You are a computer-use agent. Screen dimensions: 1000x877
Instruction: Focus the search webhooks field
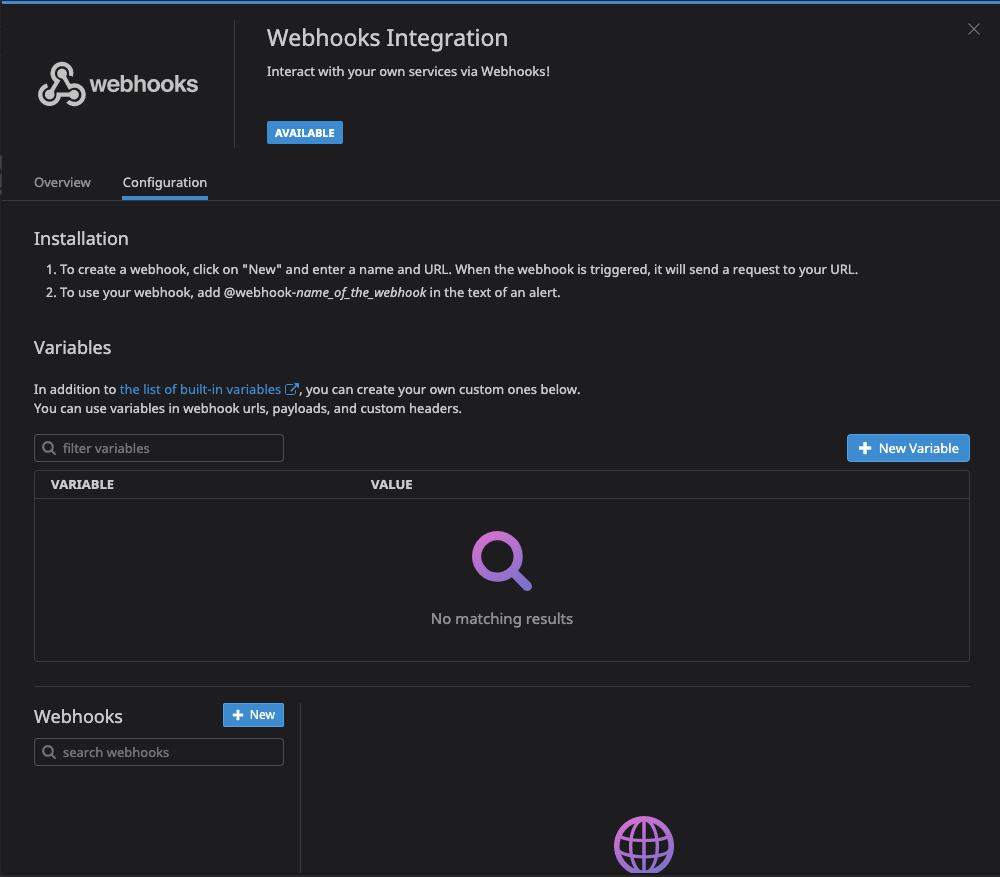tap(159, 752)
